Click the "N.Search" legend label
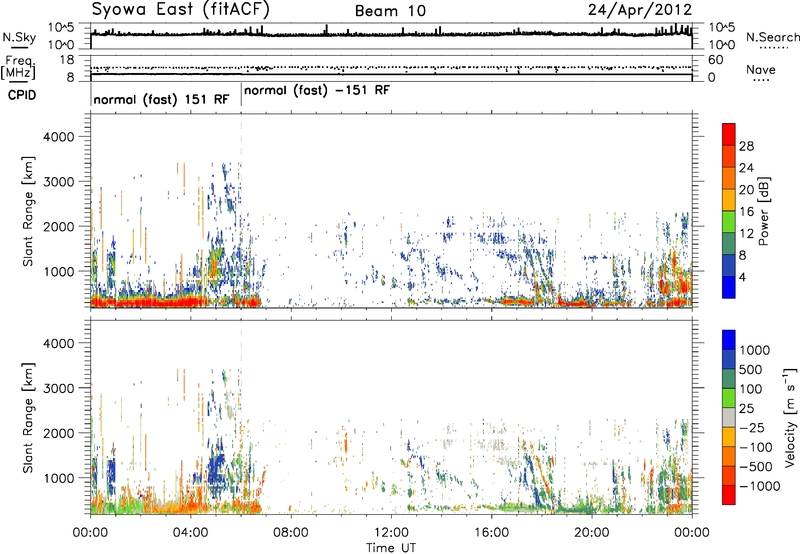 point(772,37)
